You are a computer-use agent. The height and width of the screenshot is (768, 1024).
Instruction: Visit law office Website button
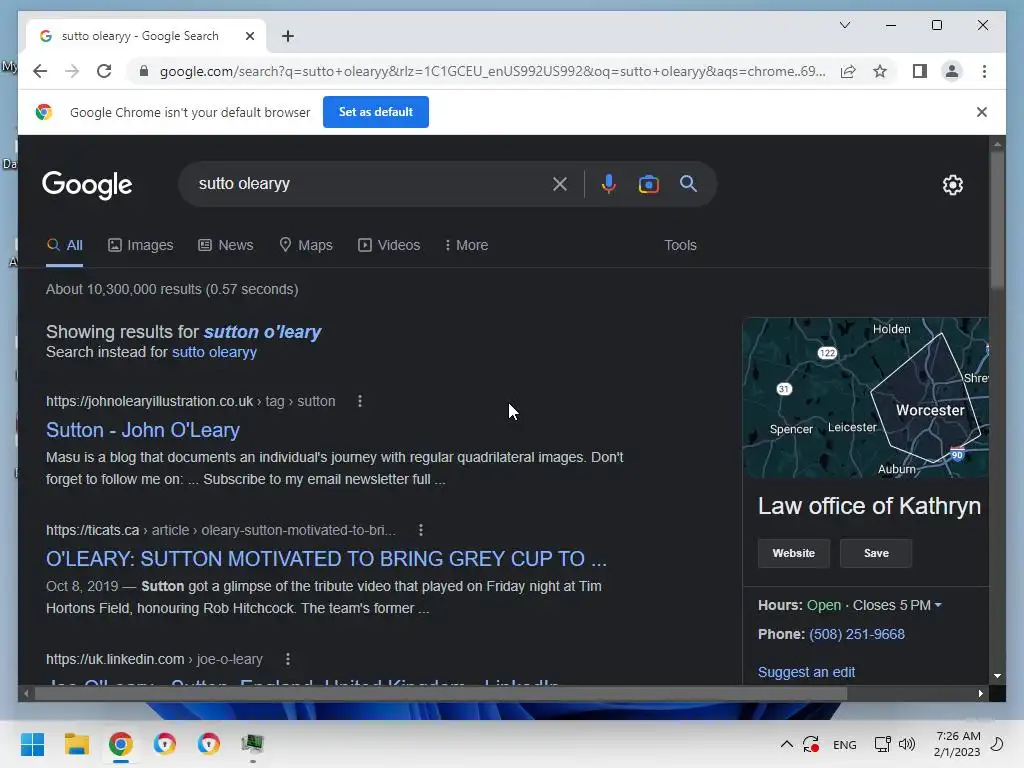coord(793,553)
